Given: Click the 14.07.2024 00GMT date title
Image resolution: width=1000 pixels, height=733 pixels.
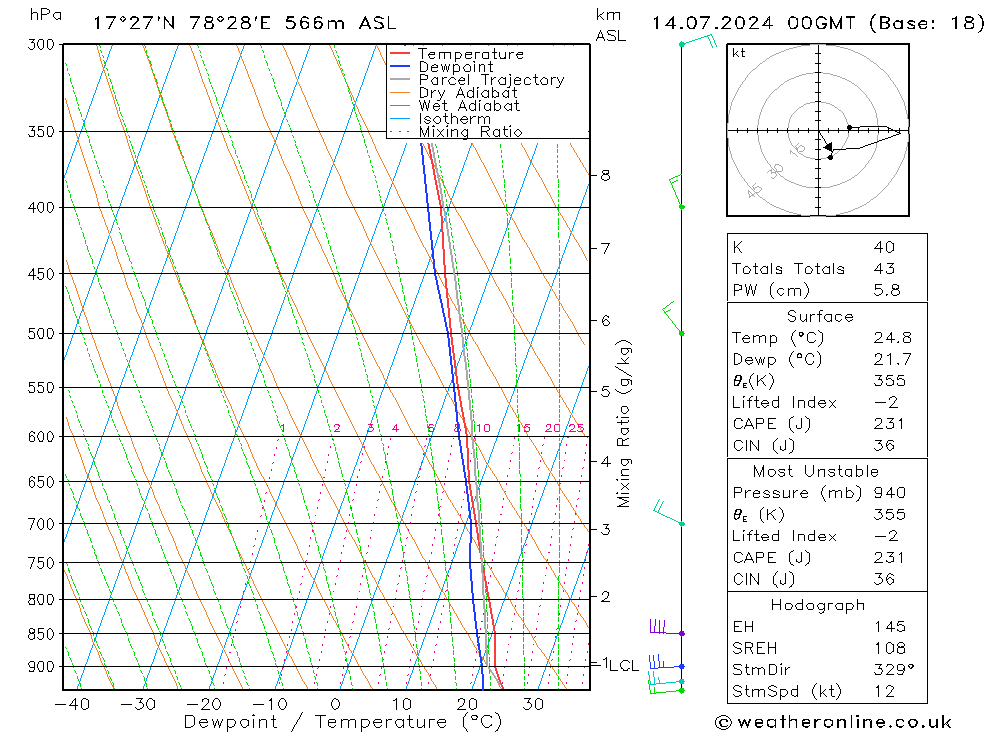Looking at the screenshot, I should click(x=817, y=23).
